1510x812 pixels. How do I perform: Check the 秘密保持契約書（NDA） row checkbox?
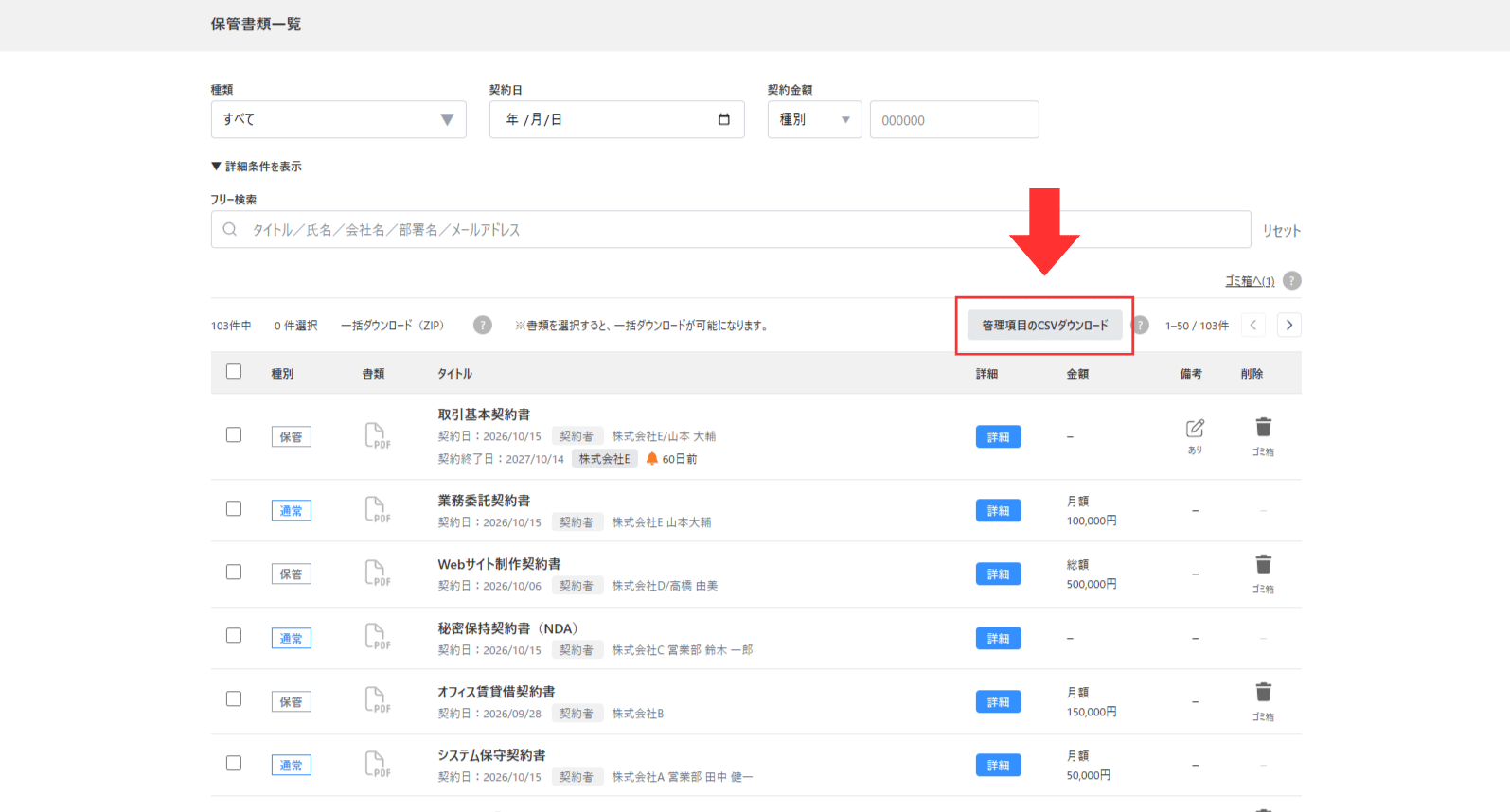pos(234,636)
